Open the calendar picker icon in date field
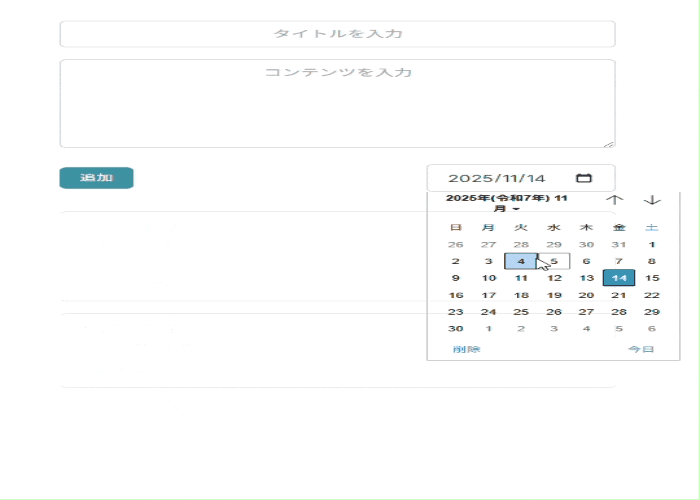Viewport: 700px width, 500px height. [584, 178]
